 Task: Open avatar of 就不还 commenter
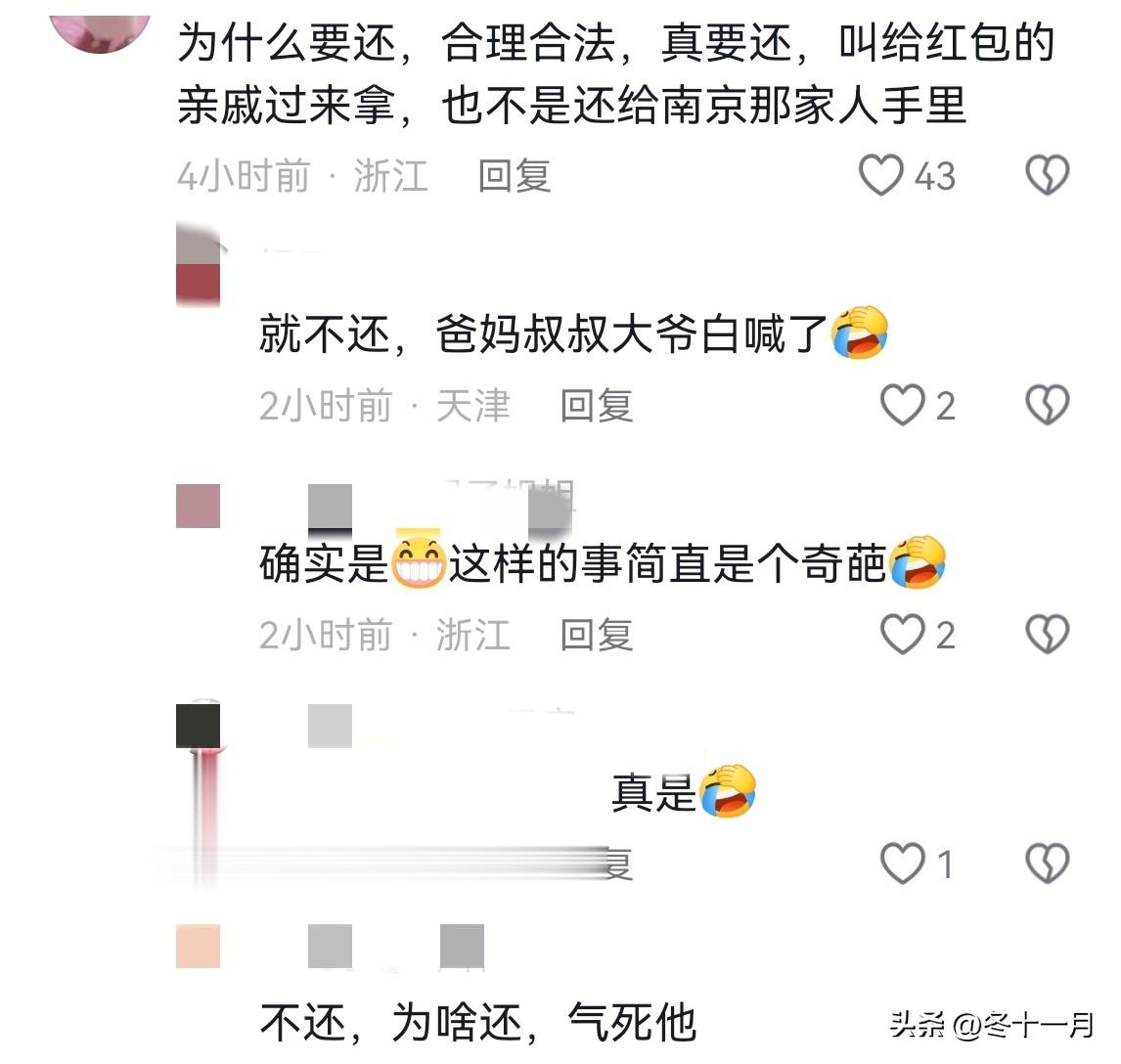coord(198,264)
